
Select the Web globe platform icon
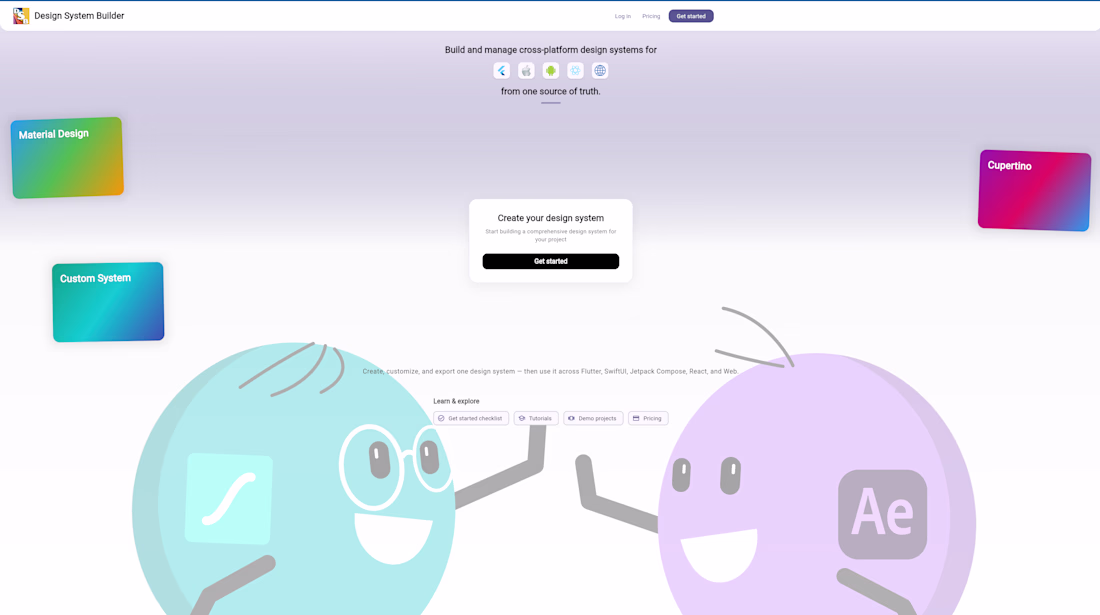(x=600, y=71)
